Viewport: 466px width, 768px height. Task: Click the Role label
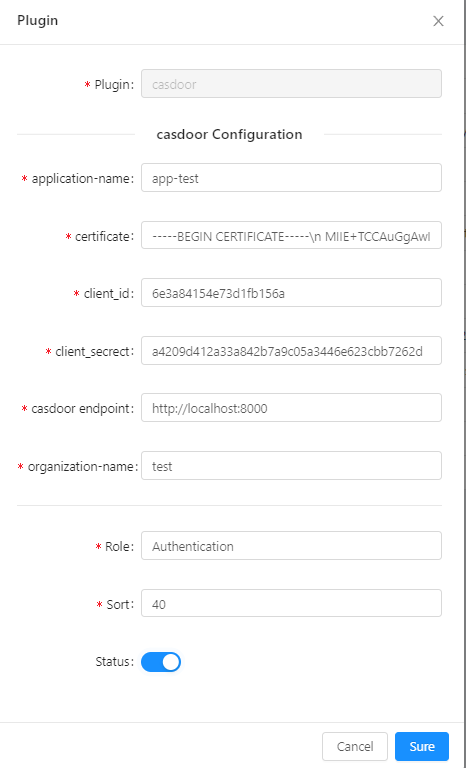(119, 547)
